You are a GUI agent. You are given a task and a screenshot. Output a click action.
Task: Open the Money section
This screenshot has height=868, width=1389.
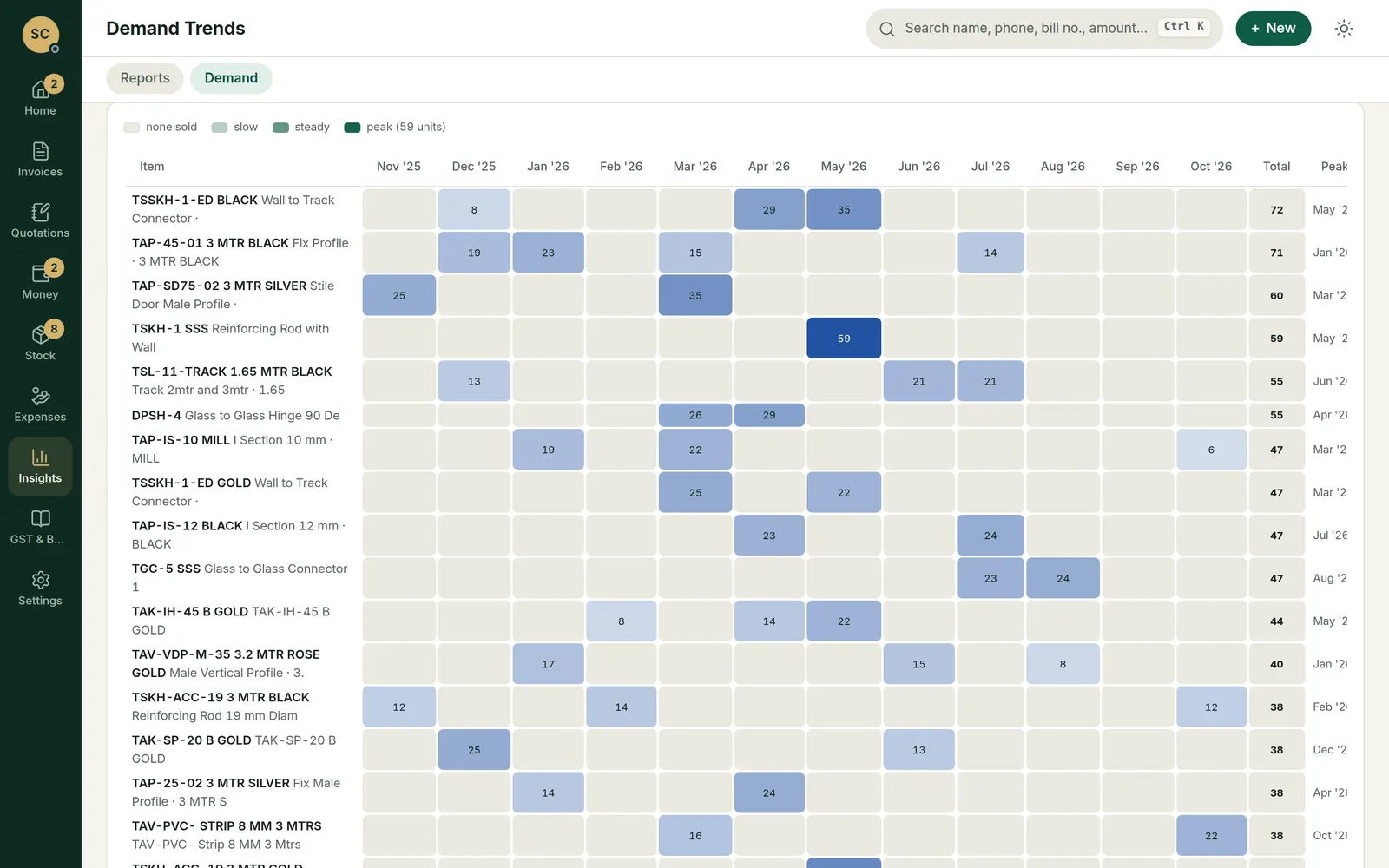(x=40, y=282)
